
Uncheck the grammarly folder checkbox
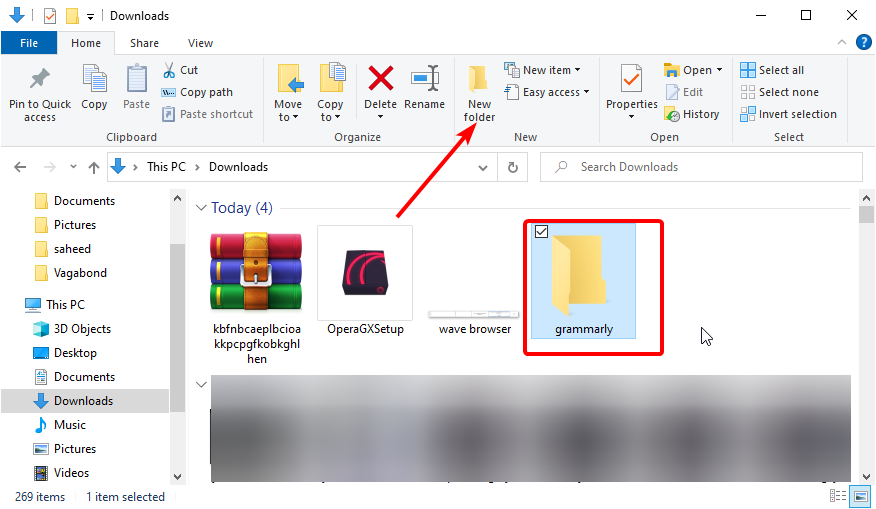541,232
